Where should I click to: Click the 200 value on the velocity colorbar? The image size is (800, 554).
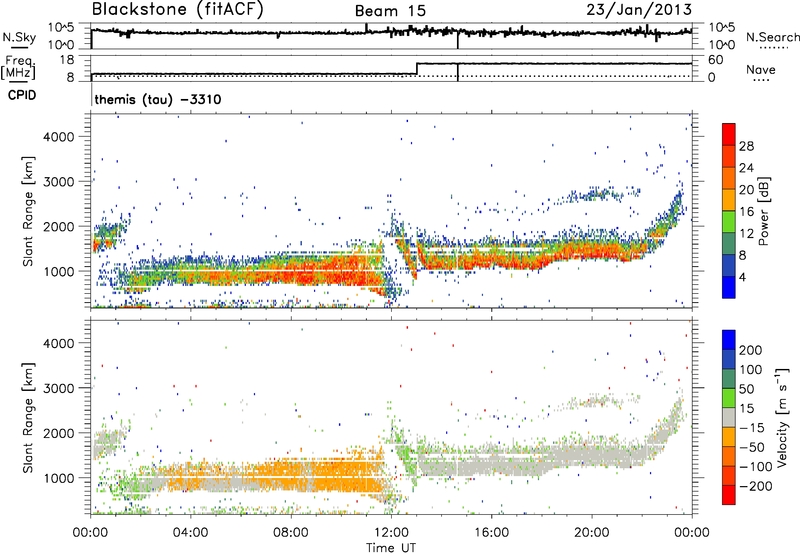tap(751, 350)
